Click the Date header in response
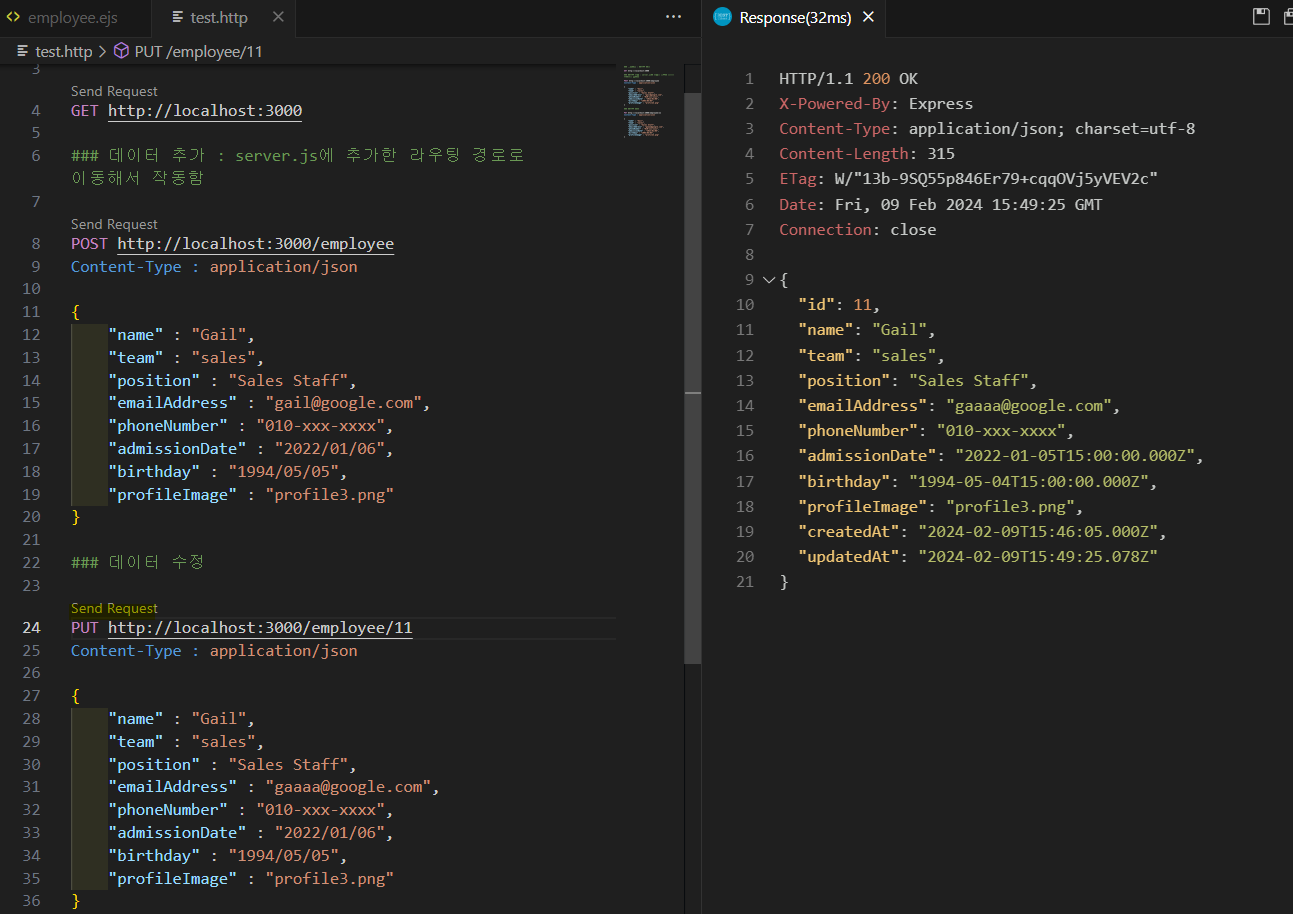This screenshot has width=1293, height=914. click(941, 205)
